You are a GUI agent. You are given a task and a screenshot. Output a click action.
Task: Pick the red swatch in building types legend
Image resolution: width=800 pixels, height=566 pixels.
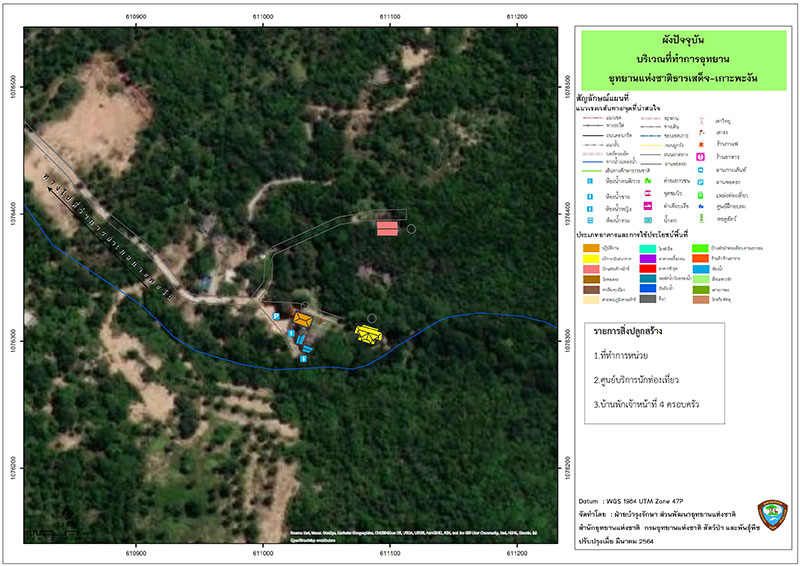[648, 268]
